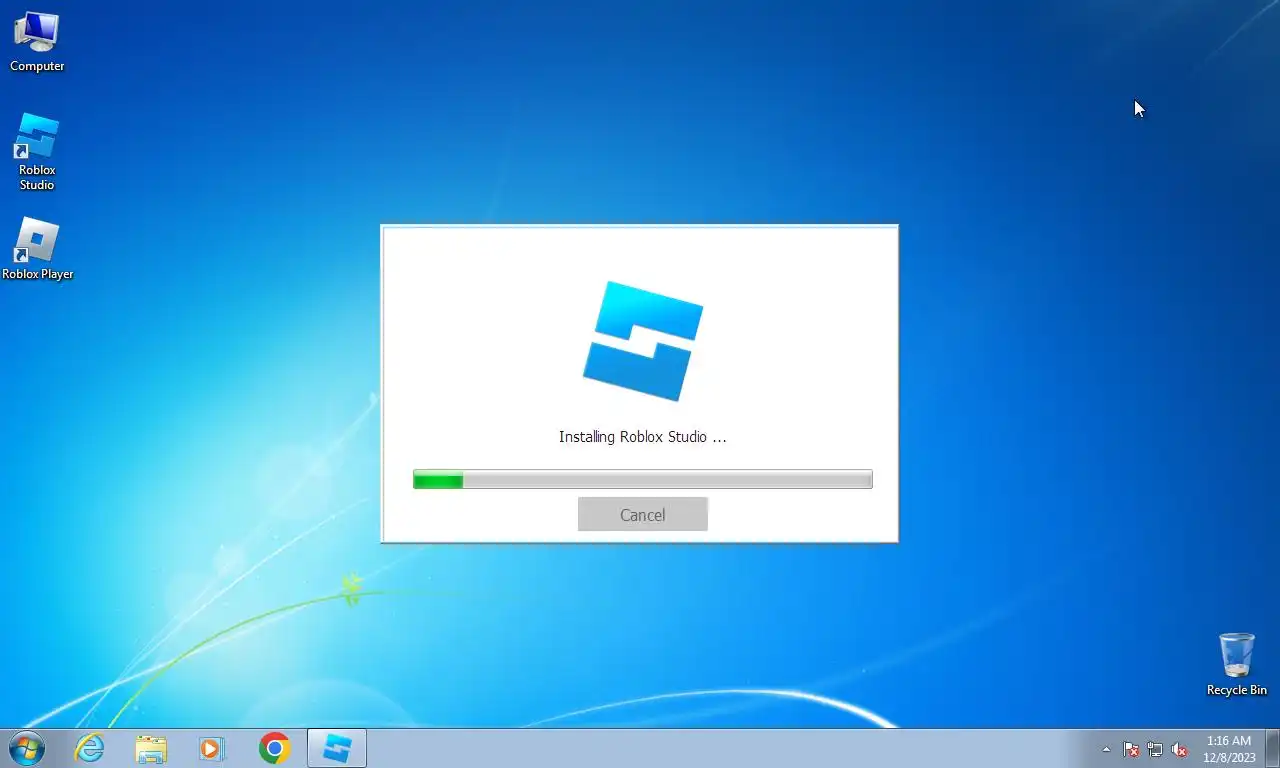
Task: Select the Roblox Player desktop shortcut
Action: coord(37,250)
